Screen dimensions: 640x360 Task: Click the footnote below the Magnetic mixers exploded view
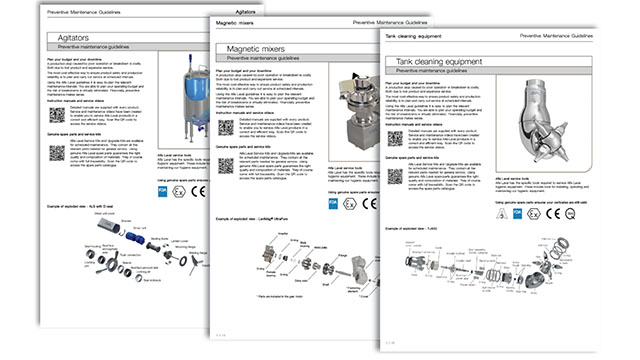pyautogui.click(x=280, y=296)
